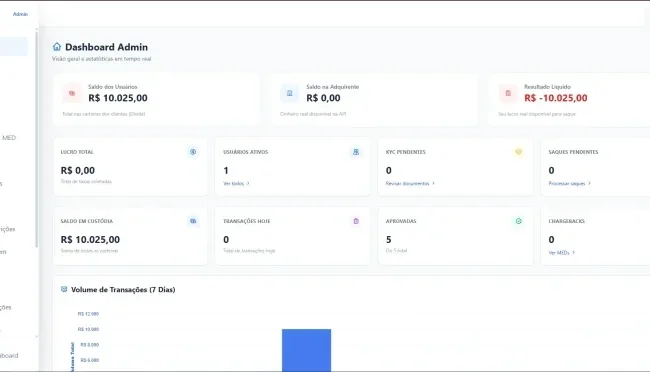The image size is (650, 372).
Task: Open the Ver MEDs chargebacks link
Action: point(562,253)
